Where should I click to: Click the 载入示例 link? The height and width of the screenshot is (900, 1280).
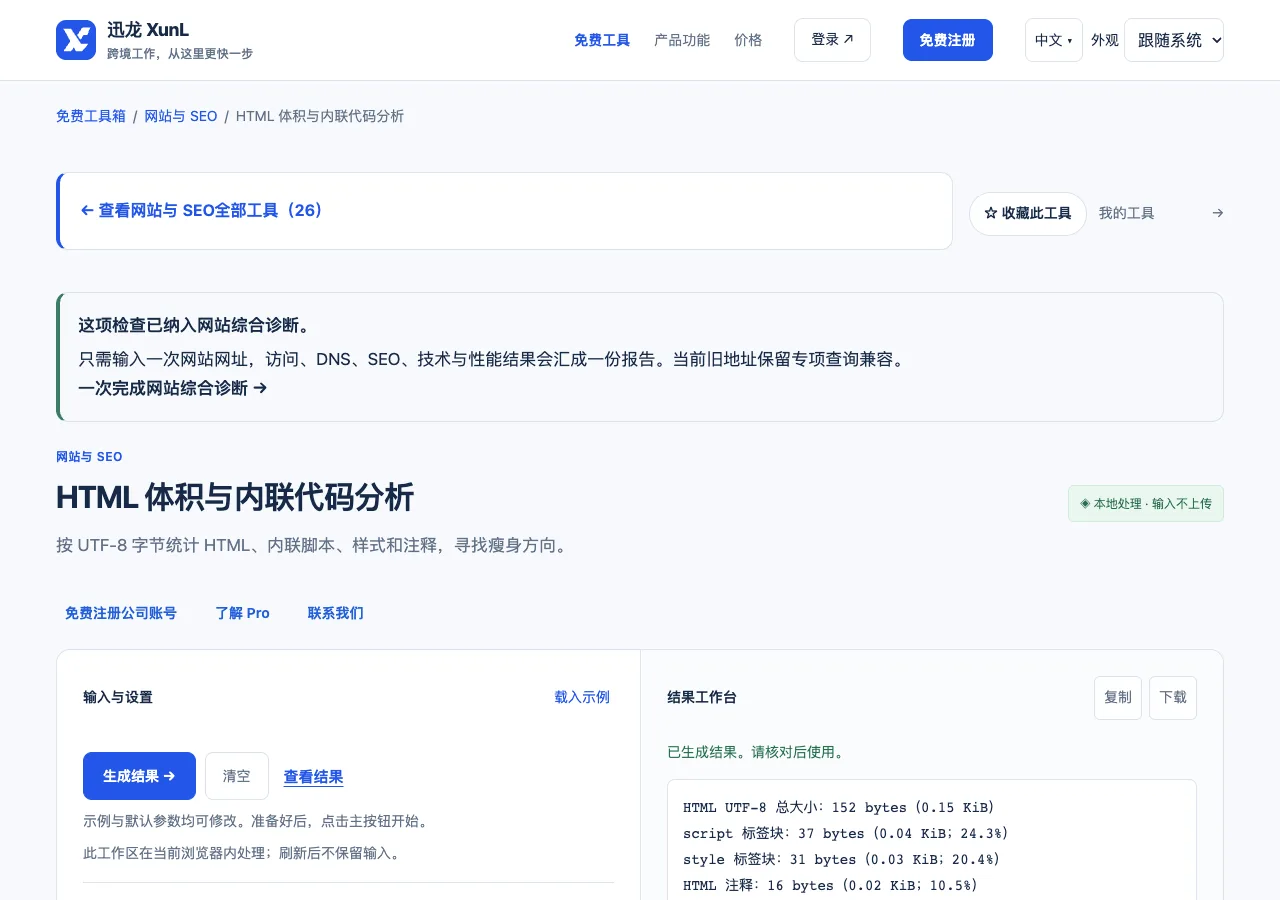click(582, 697)
